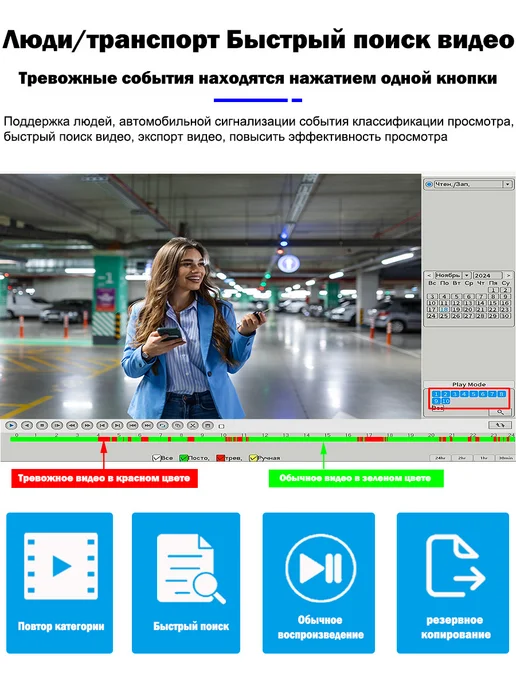Click the repeat loop icon
This screenshot has width=516, height=688.
[x=162, y=426]
